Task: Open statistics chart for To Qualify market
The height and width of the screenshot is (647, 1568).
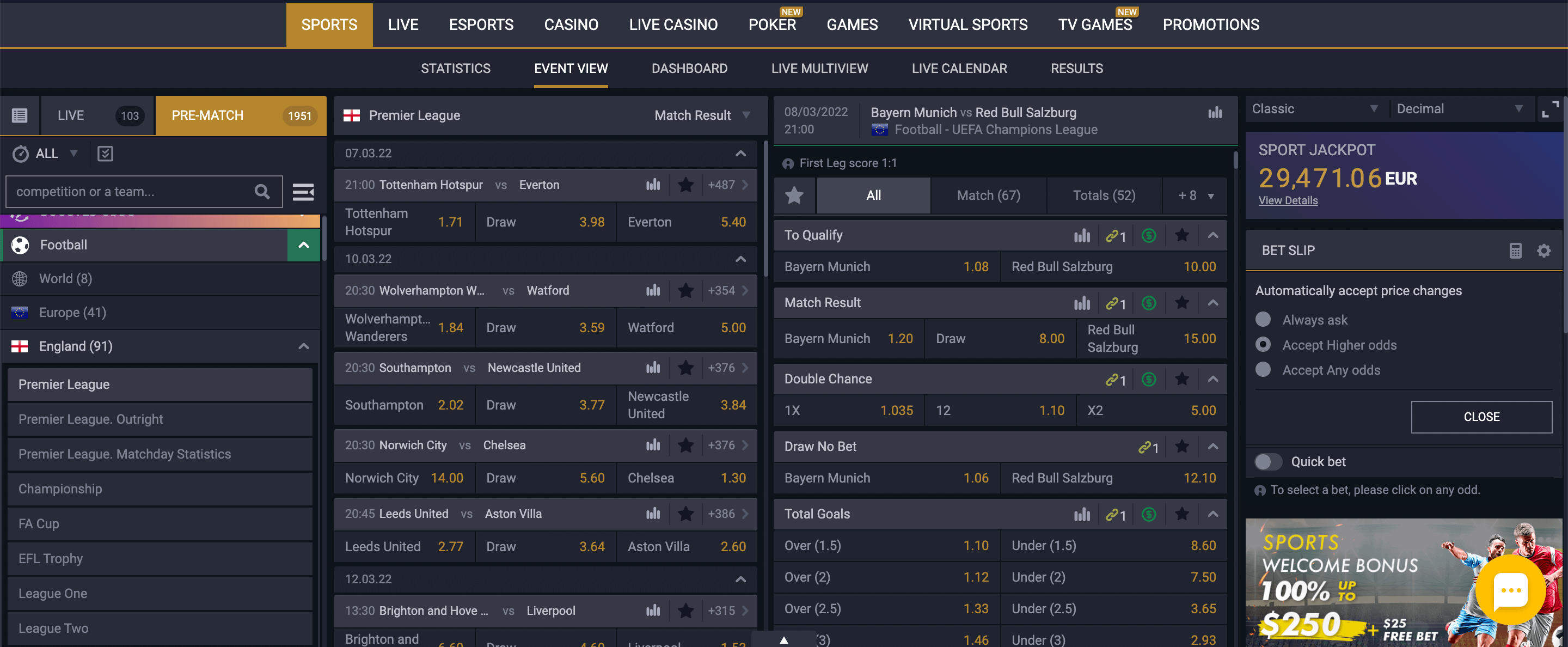Action: pos(1082,236)
